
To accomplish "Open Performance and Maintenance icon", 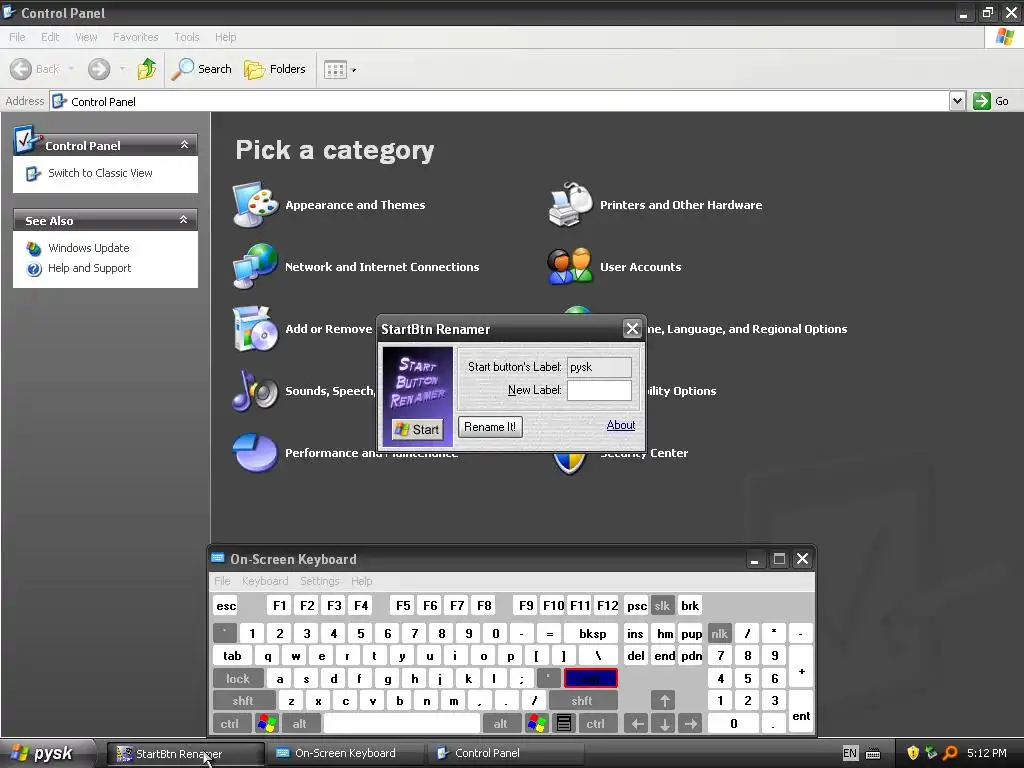I will 255,452.
